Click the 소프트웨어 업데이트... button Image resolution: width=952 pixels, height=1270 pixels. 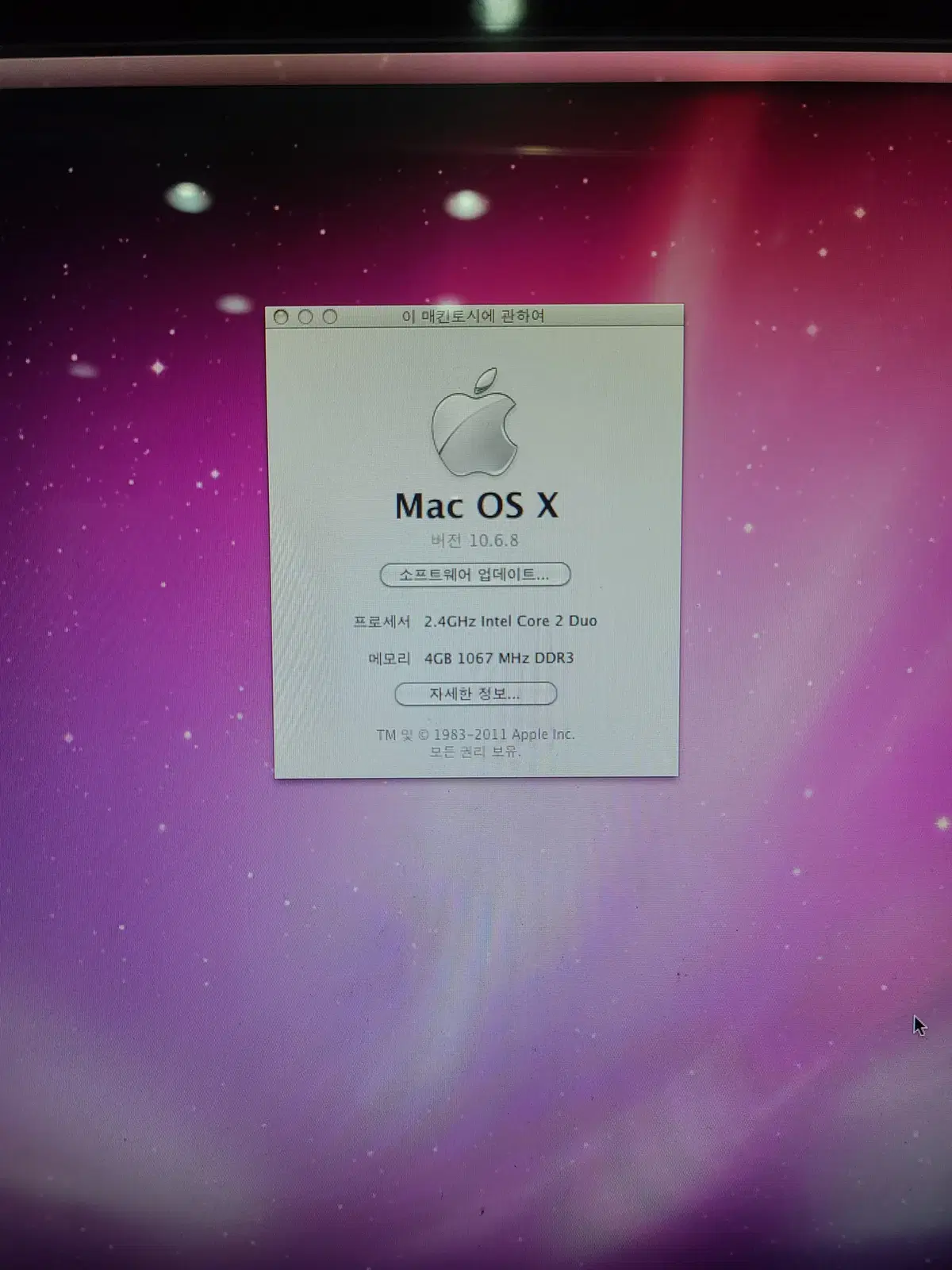click(475, 575)
